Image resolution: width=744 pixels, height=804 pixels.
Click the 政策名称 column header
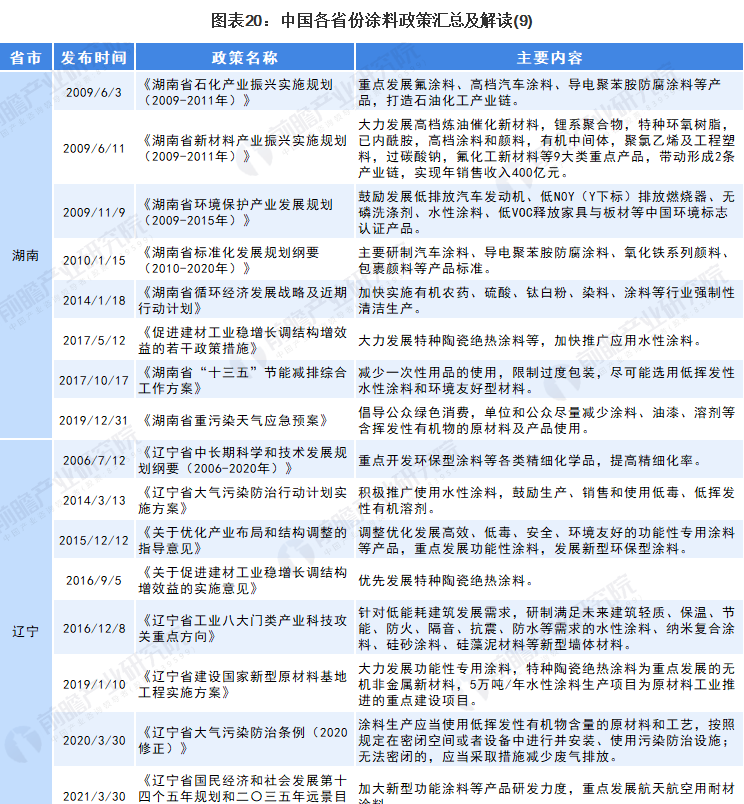click(x=245, y=56)
